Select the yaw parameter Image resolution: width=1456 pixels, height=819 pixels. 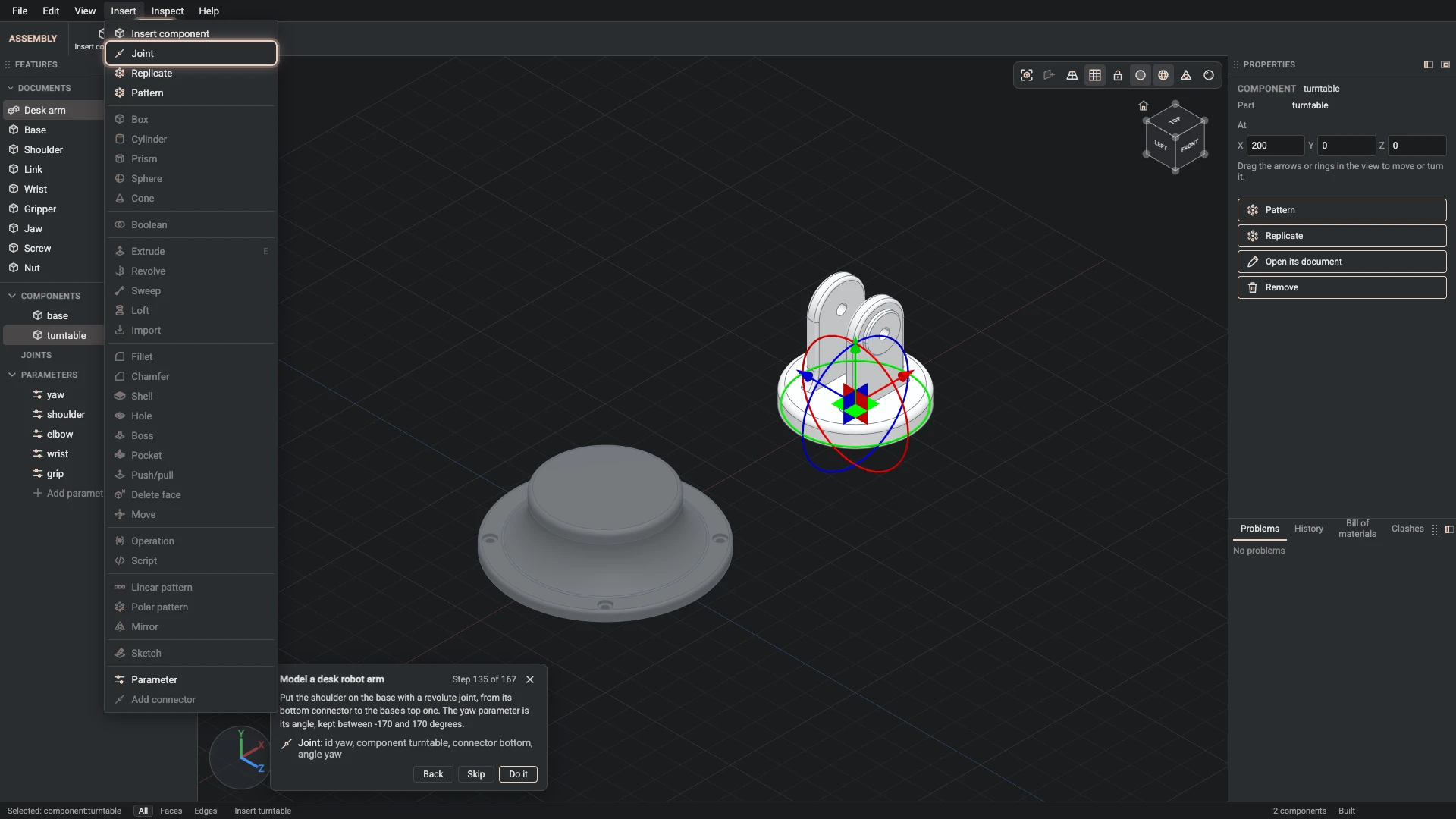53,394
